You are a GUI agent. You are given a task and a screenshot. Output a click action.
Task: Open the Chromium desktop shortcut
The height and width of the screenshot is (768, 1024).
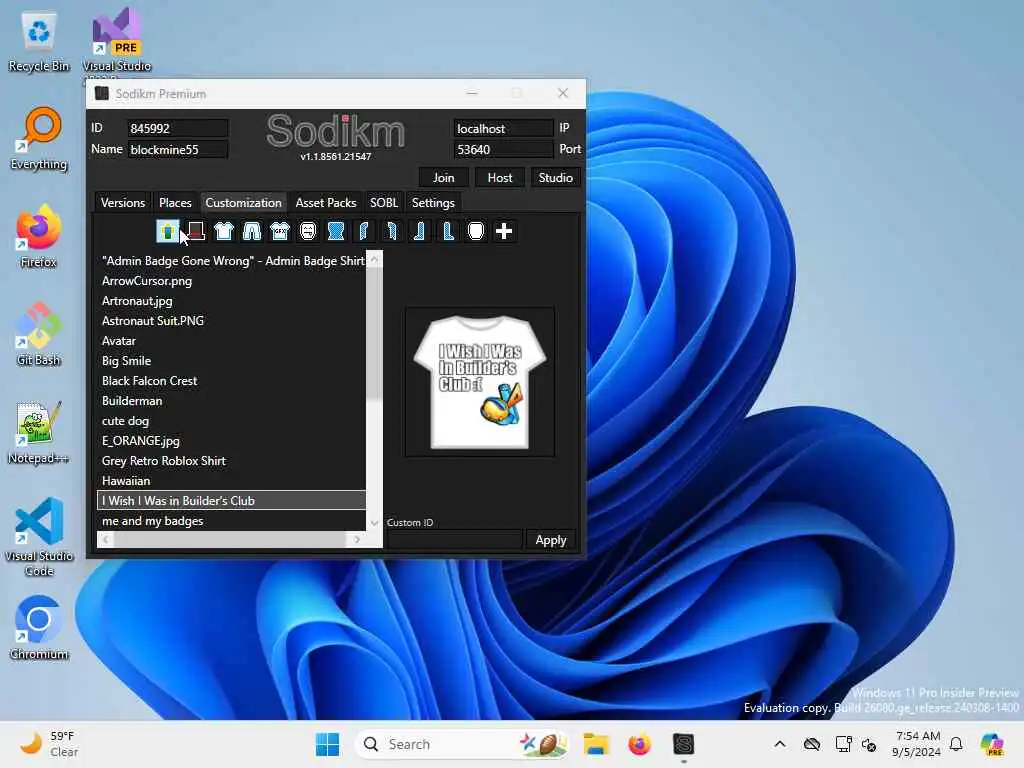pyautogui.click(x=39, y=628)
